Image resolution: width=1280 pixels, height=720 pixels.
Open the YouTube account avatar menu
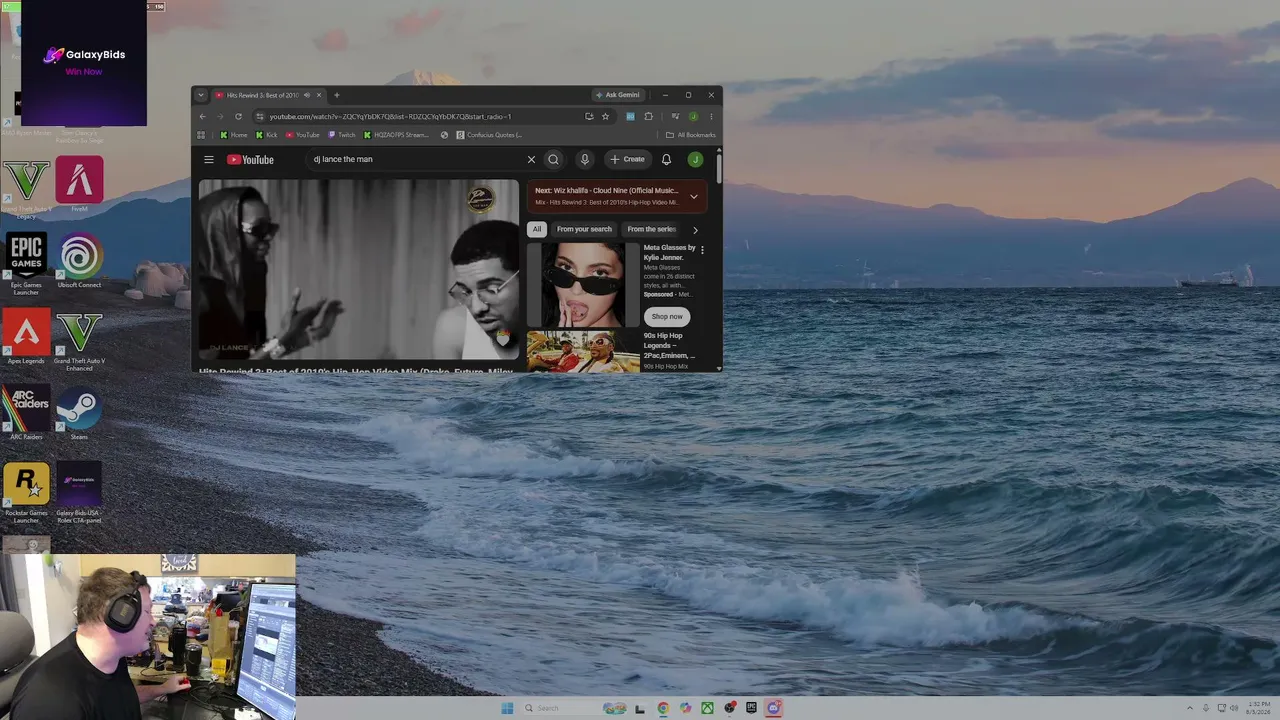click(695, 159)
